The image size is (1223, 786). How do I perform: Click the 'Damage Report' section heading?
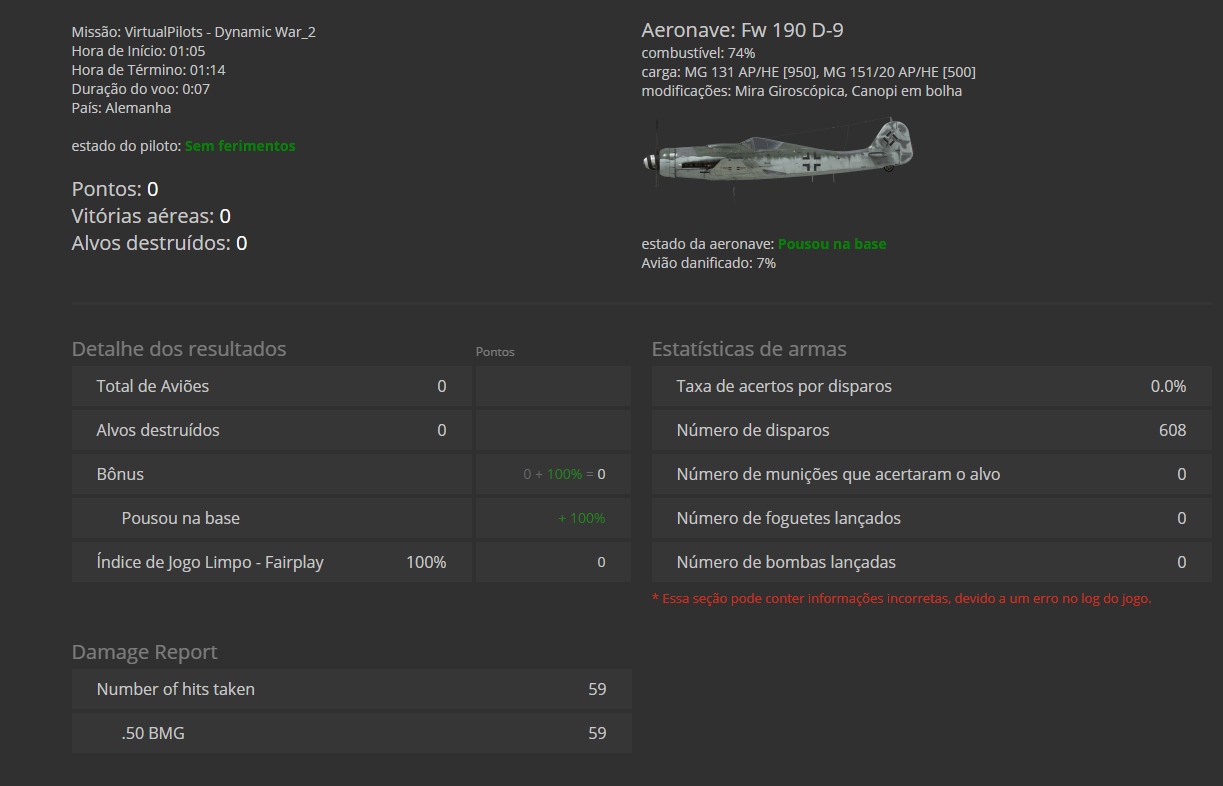145,652
